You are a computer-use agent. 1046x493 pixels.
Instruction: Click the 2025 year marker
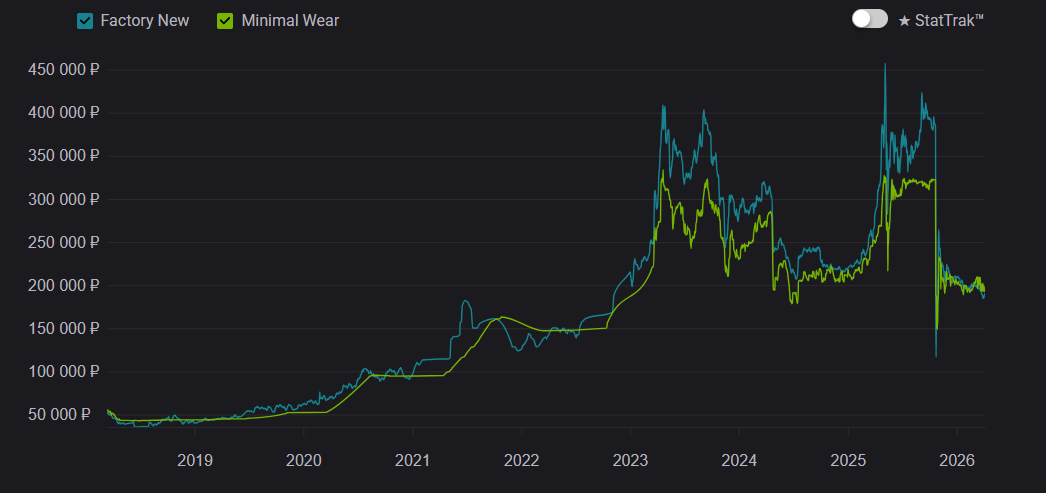click(848, 461)
